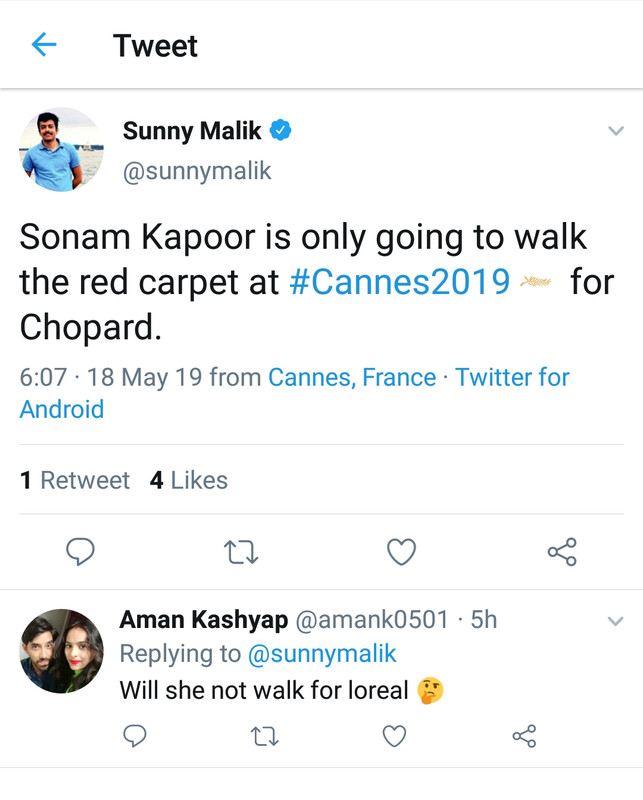
Task: Retweet Aman Kashyap's reply
Action: click(264, 737)
